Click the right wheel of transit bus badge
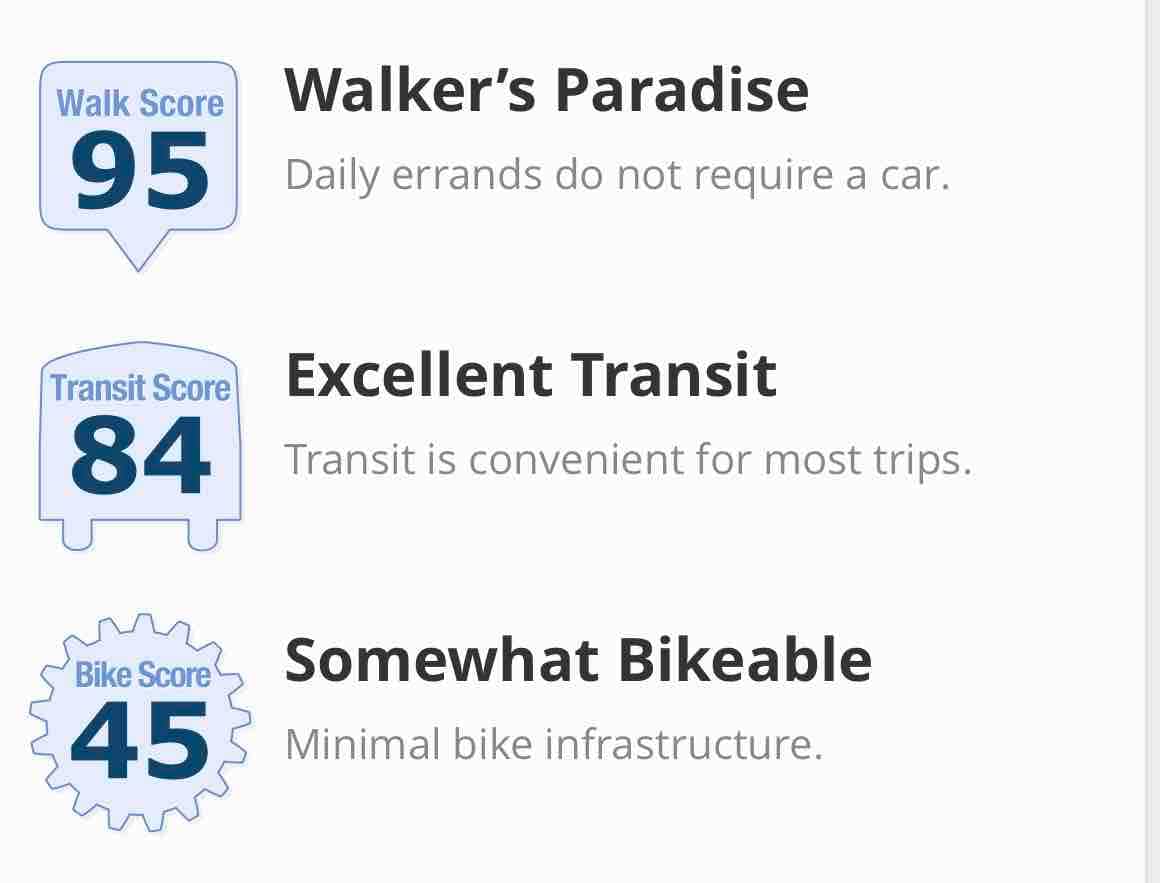Image resolution: width=1160 pixels, height=883 pixels. [x=203, y=535]
